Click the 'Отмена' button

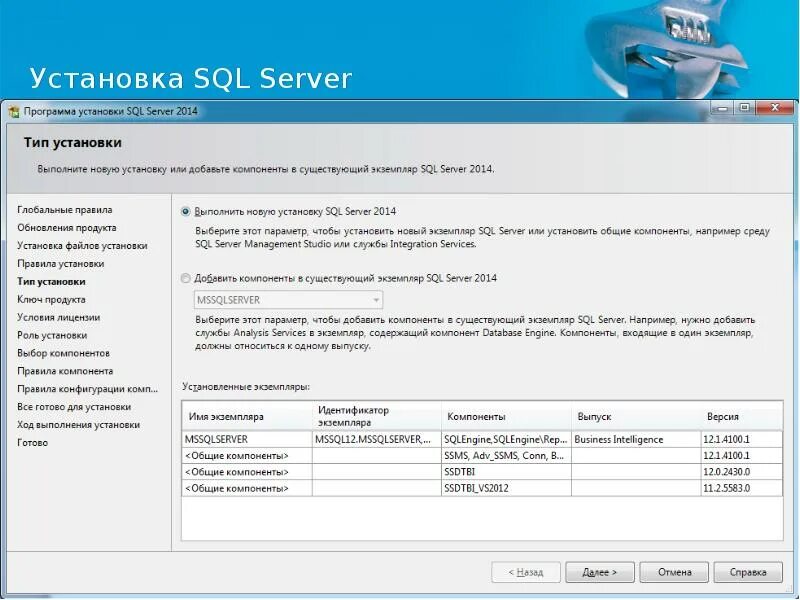(x=674, y=572)
